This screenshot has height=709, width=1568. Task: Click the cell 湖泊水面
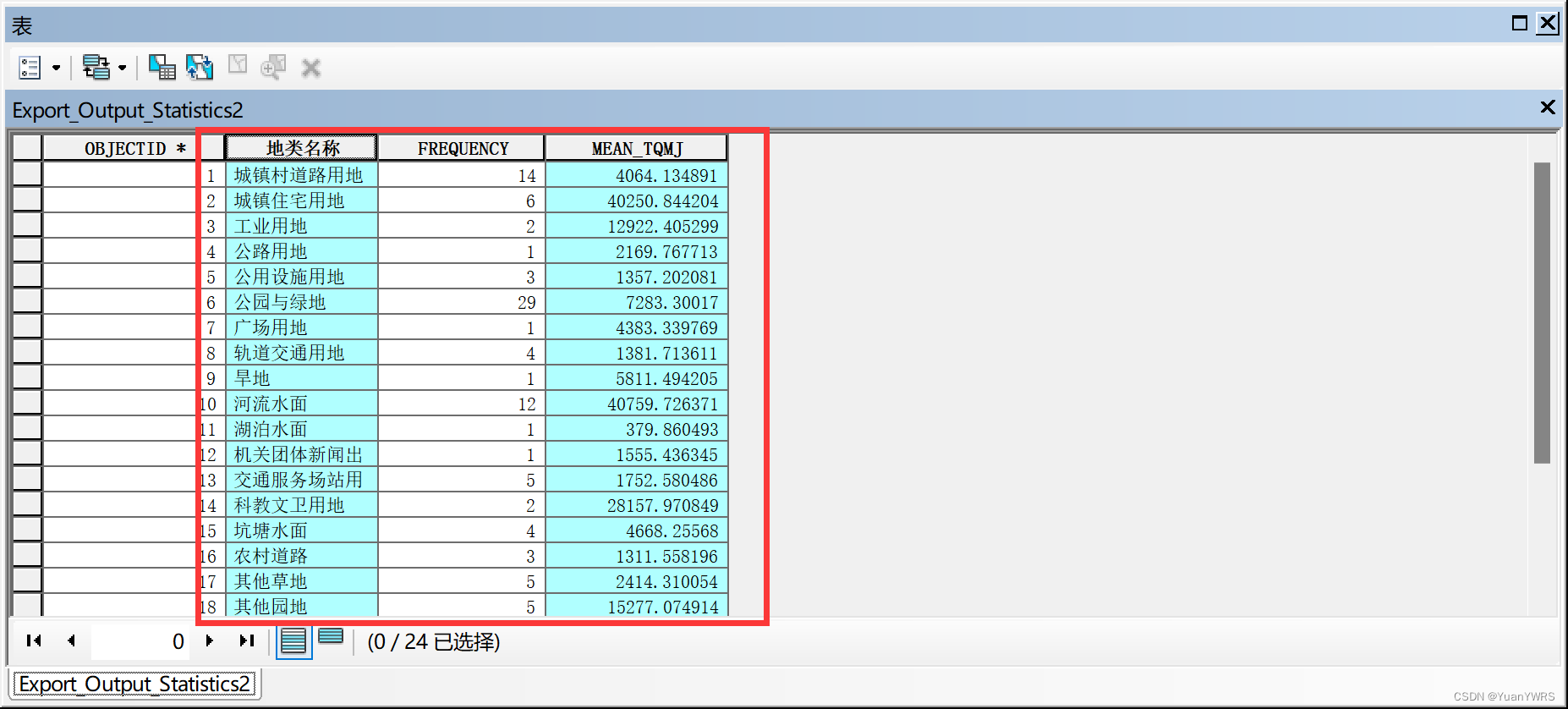[301, 429]
